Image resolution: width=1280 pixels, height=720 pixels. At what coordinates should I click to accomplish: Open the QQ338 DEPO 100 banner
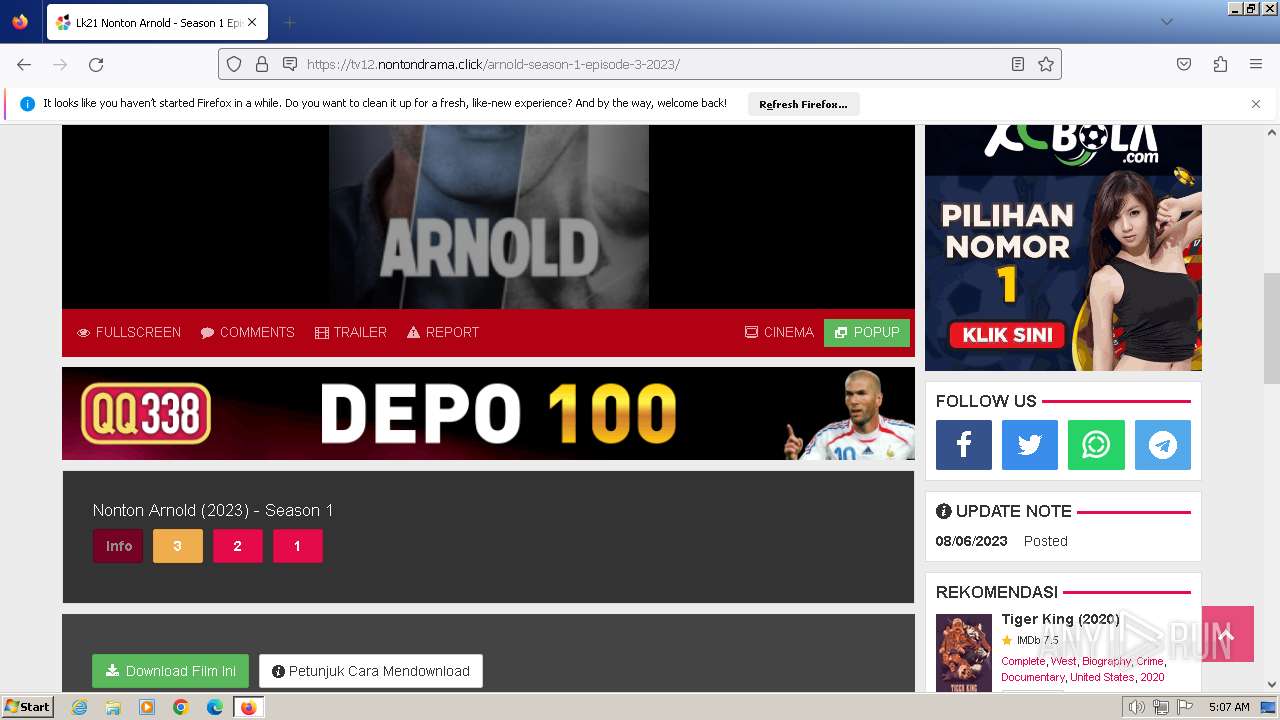pos(488,413)
